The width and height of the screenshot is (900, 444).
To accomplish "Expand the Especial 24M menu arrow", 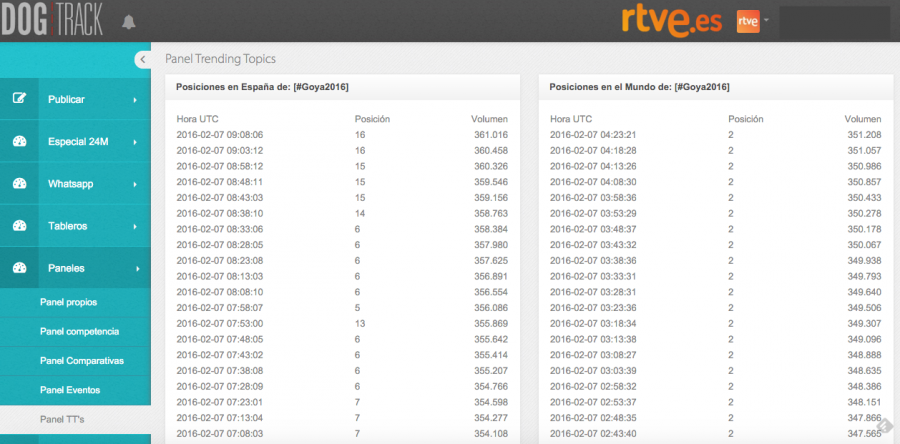I will coord(135,142).
